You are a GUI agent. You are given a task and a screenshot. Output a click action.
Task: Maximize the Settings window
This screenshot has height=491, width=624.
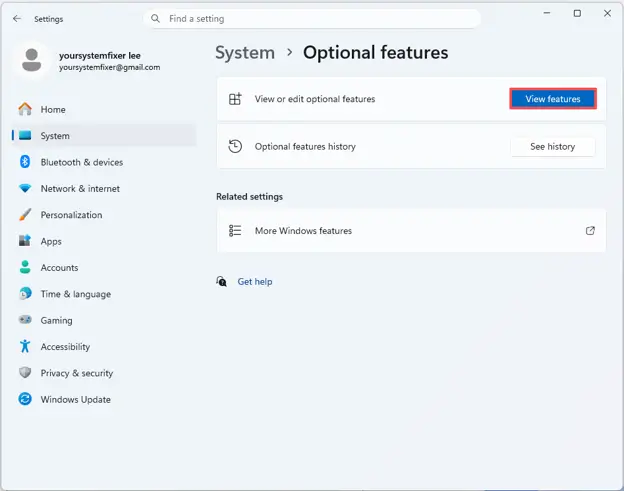[x=577, y=13]
